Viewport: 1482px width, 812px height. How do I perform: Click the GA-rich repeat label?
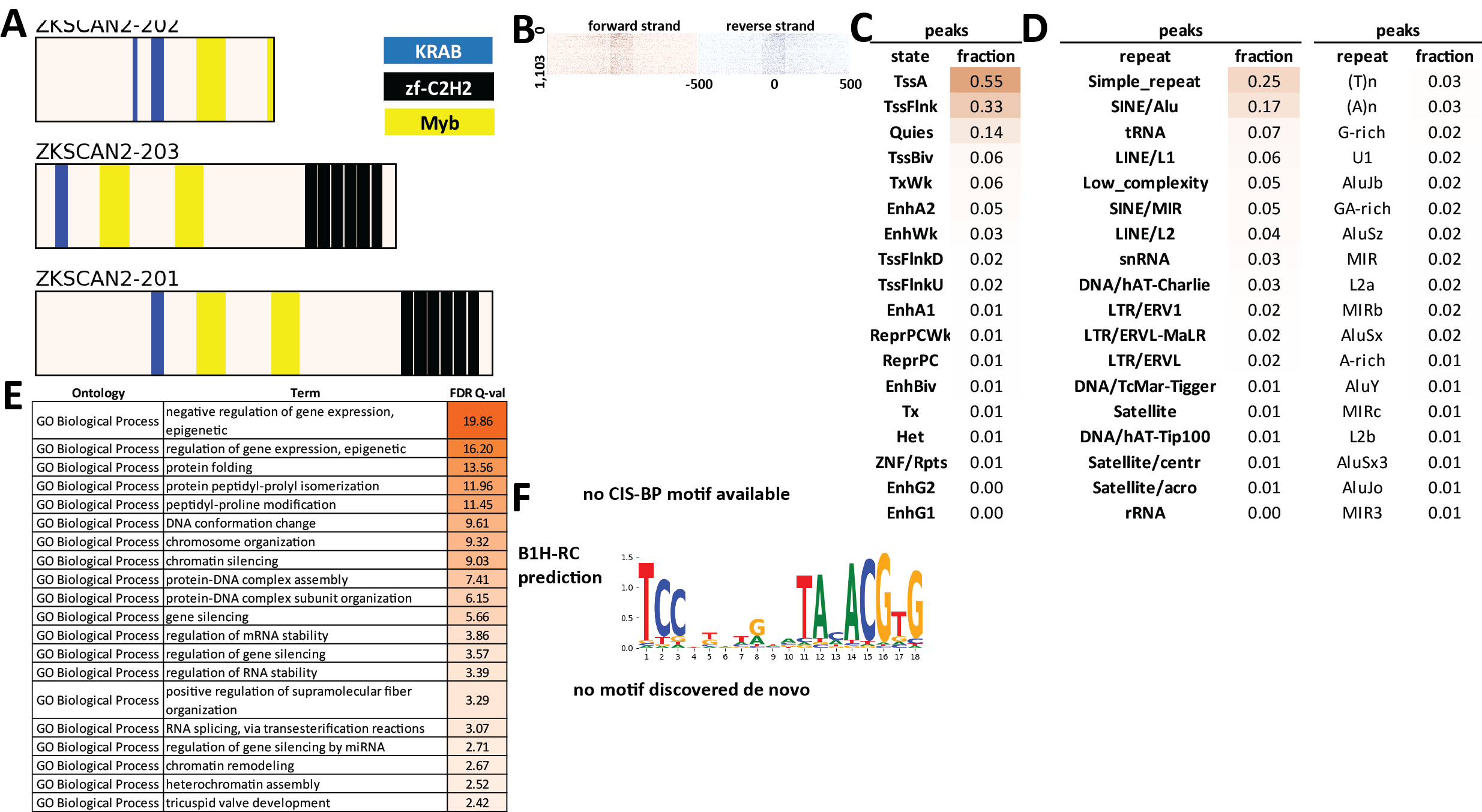(x=1362, y=209)
